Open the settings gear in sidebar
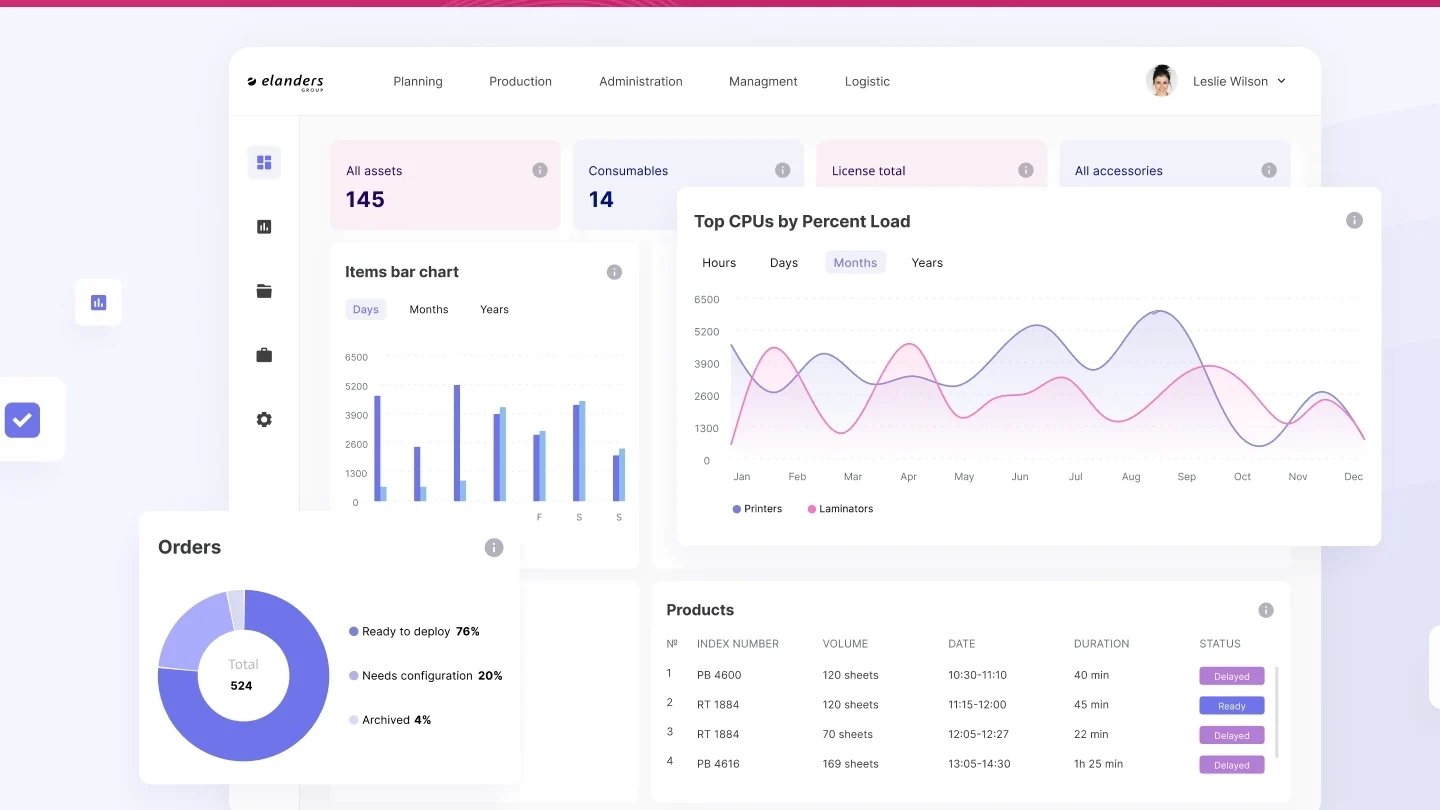Viewport: 1440px width, 810px height. pos(264,420)
